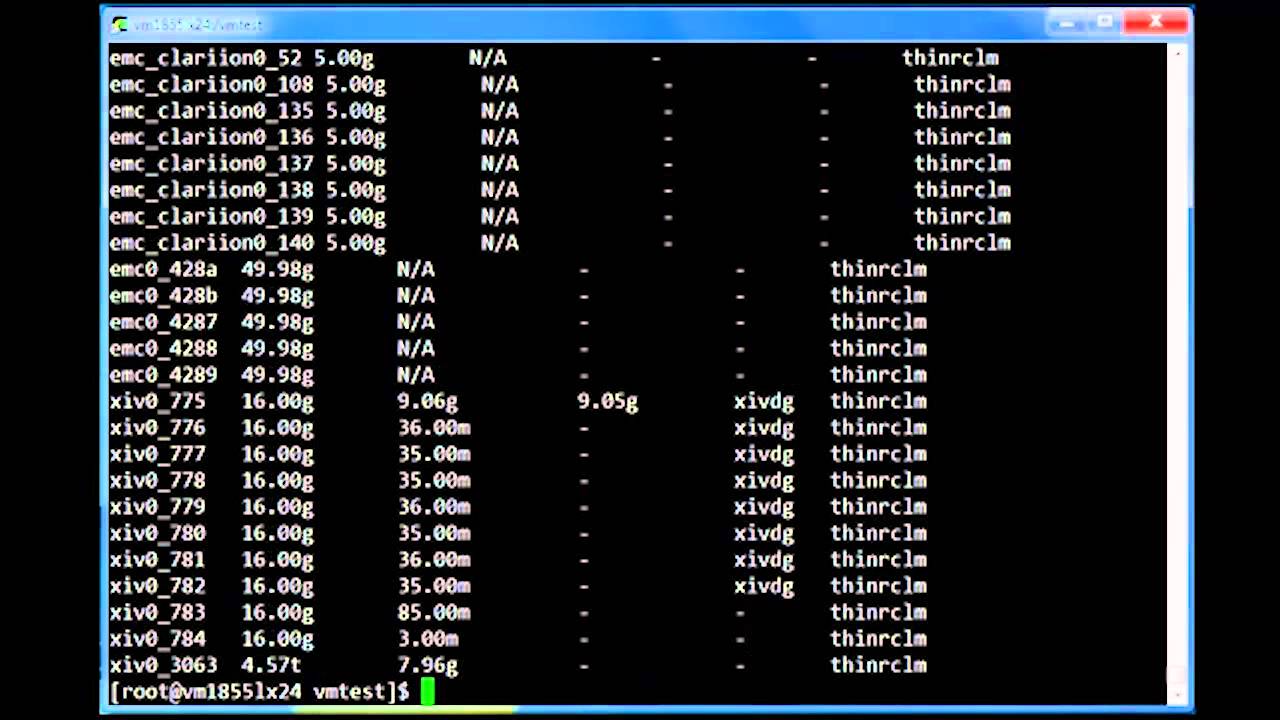Viewport: 1280px width, 720px height.
Task: Select device name emc_clariion0_135
Action: tap(211, 111)
